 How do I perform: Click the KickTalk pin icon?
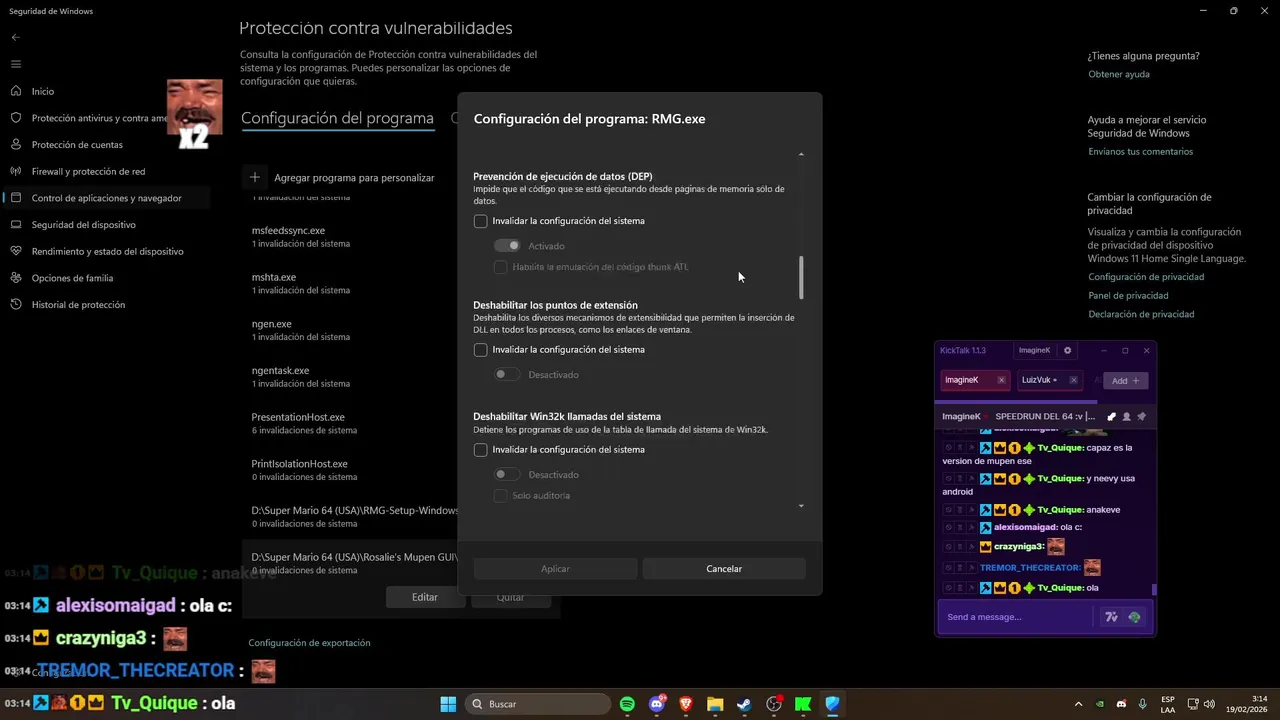pyautogui.click(x=1142, y=416)
